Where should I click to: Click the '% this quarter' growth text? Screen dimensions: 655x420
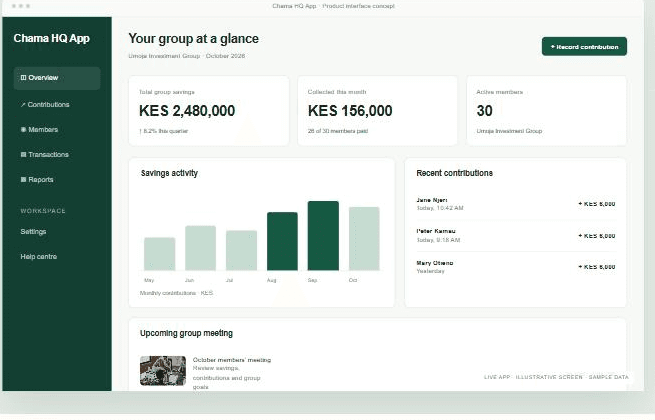click(169, 131)
